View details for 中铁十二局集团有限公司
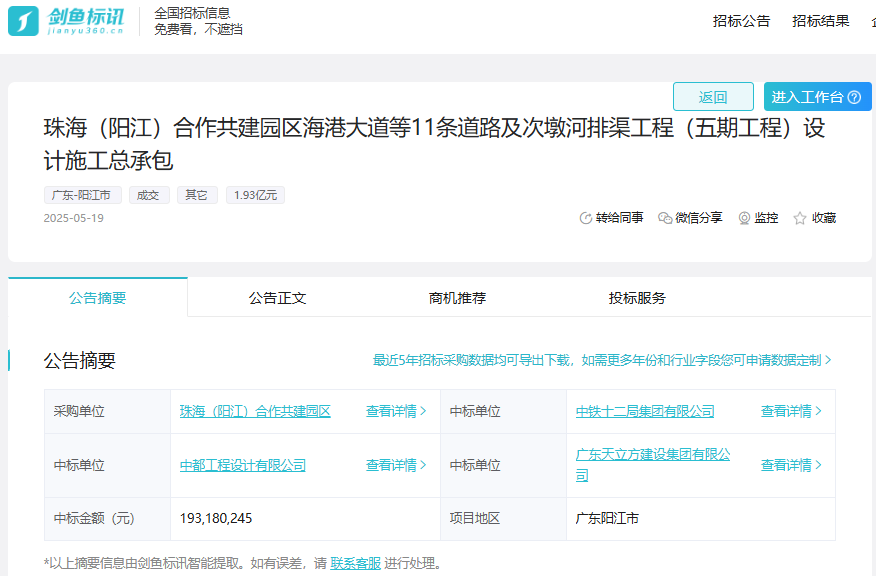The width and height of the screenshot is (876, 576). pos(791,412)
